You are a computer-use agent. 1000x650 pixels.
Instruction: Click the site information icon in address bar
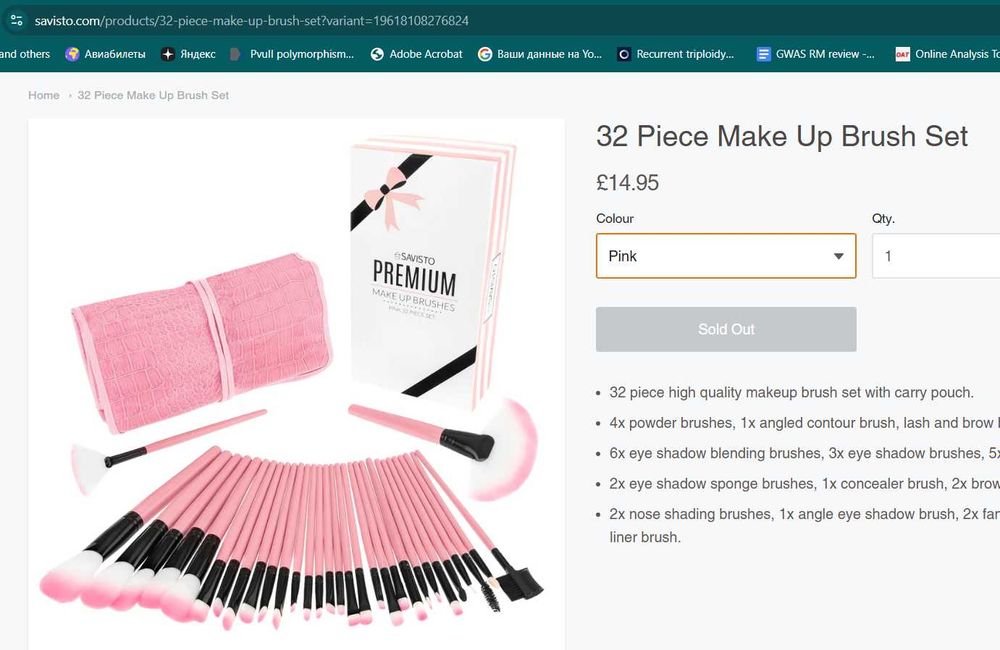pyautogui.click(x=16, y=20)
